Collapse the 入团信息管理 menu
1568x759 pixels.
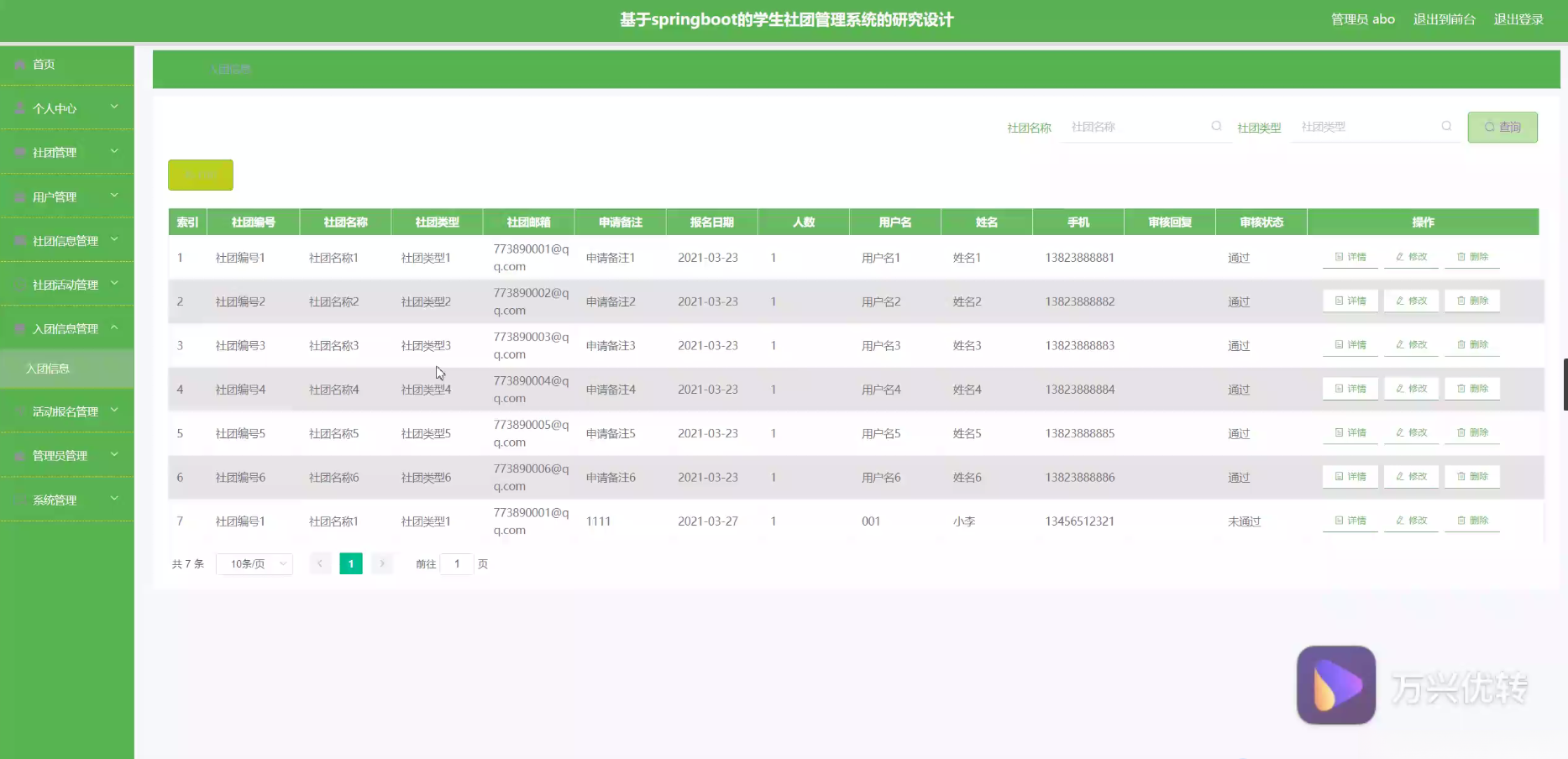pos(67,327)
